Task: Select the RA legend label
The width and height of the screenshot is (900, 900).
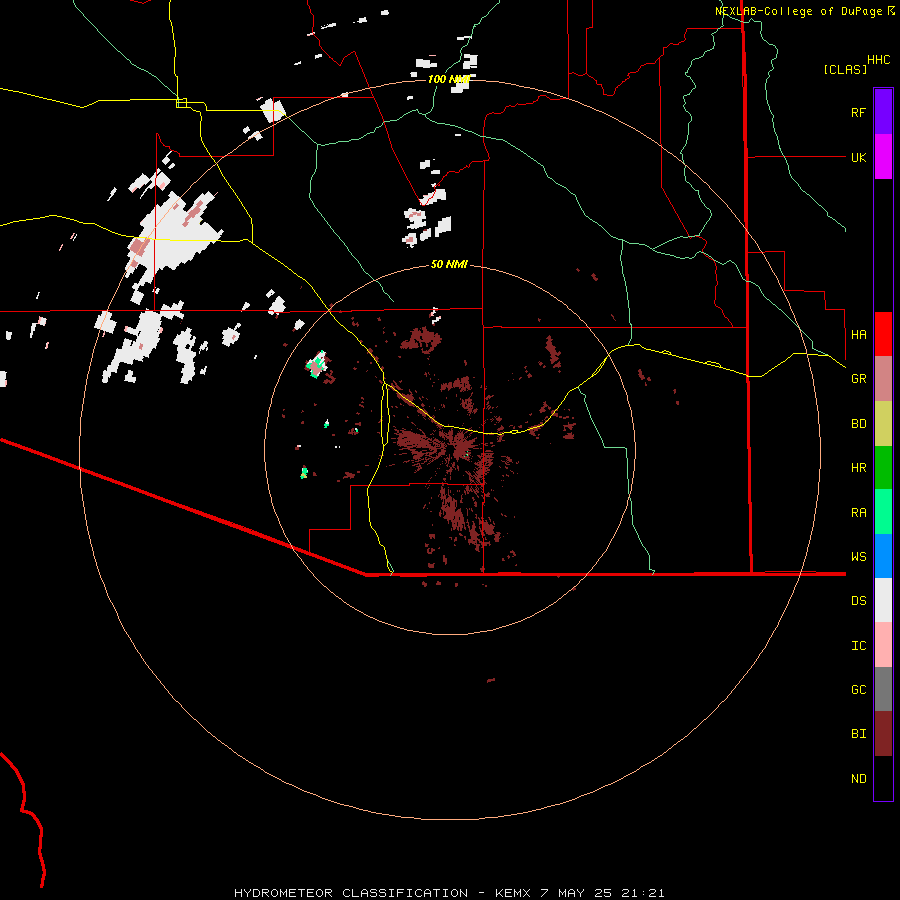Action: (858, 513)
